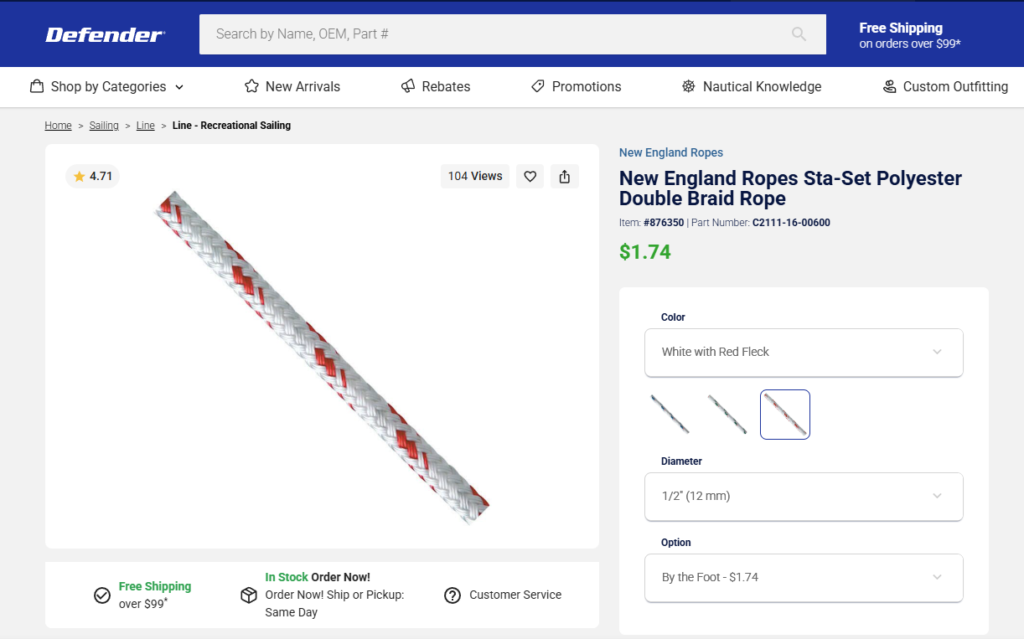The width and height of the screenshot is (1024, 639).
Task: Open New Arrivals menu item
Action: [292, 87]
